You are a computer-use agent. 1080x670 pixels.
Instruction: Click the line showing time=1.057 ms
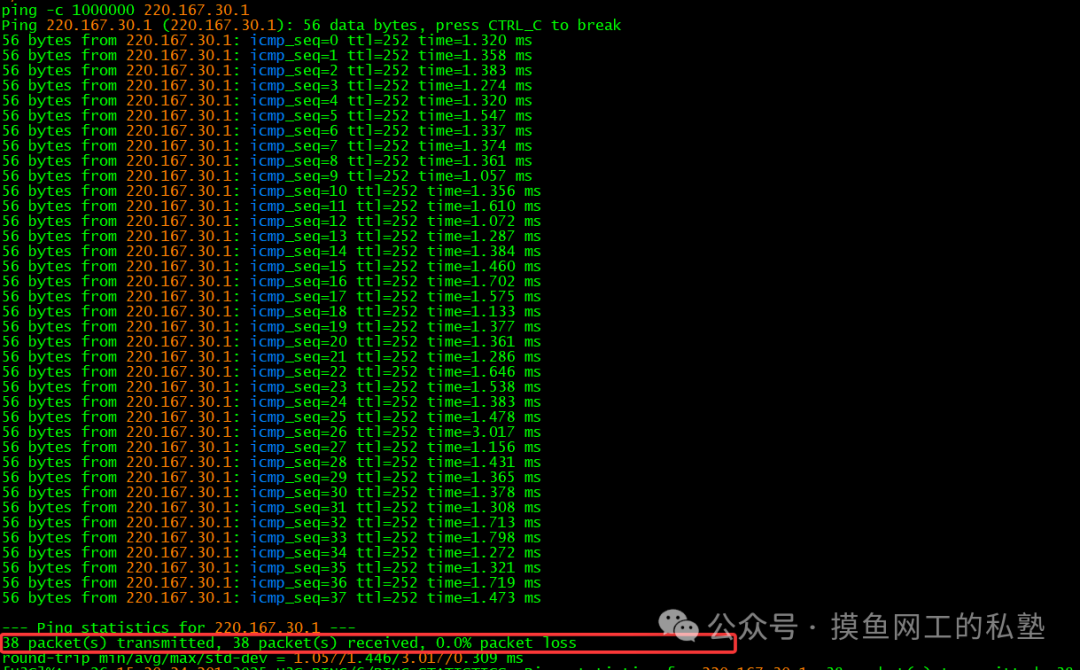pyautogui.click(x=267, y=176)
